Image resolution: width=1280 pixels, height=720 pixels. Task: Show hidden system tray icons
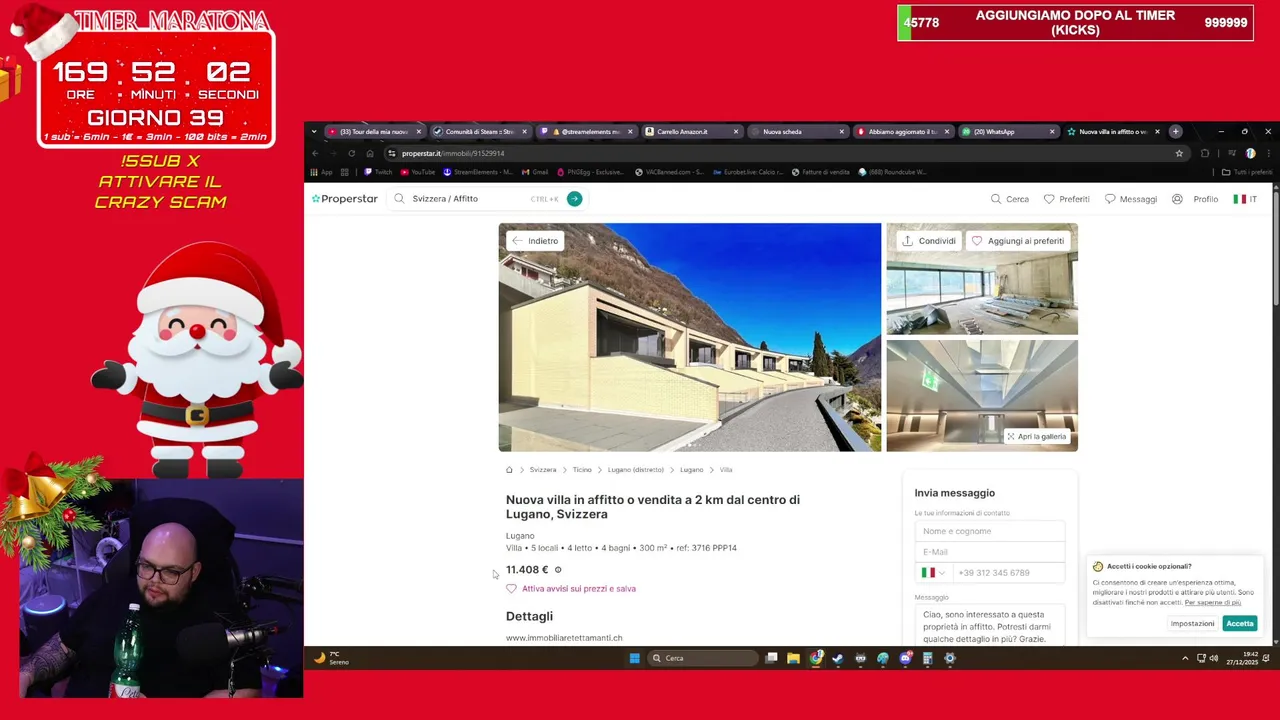1185,658
